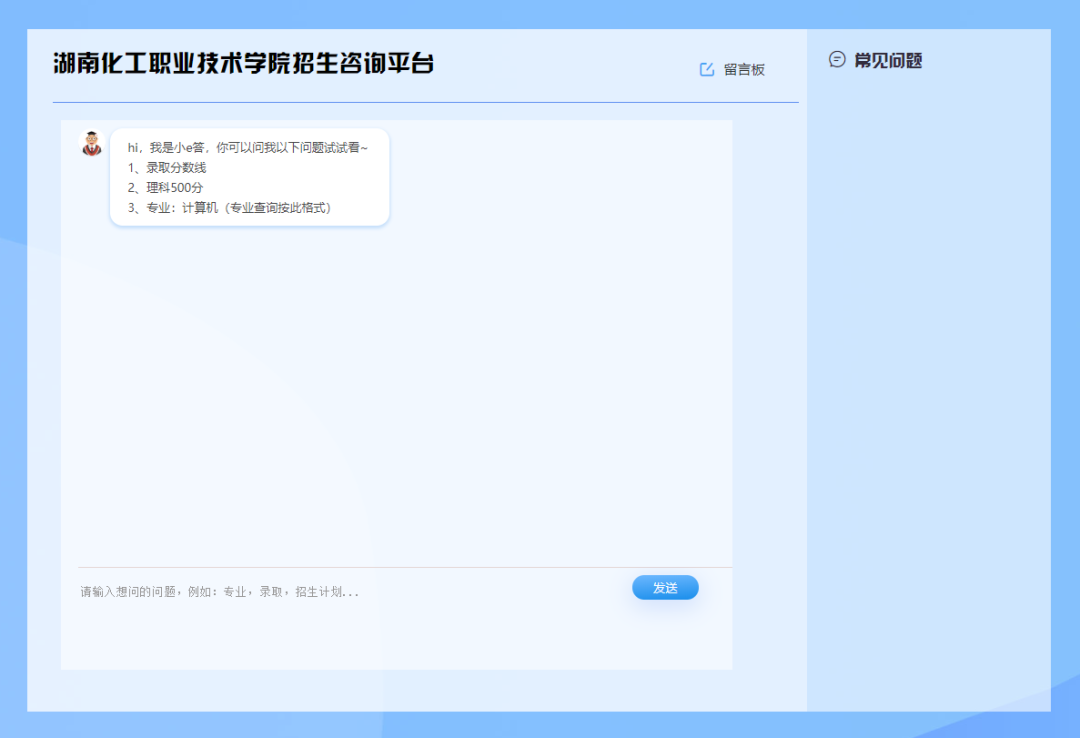This screenshot has height=738, width=1080.
Task: Click the 留言板 pencil edit icon
Action: [707, 69]
